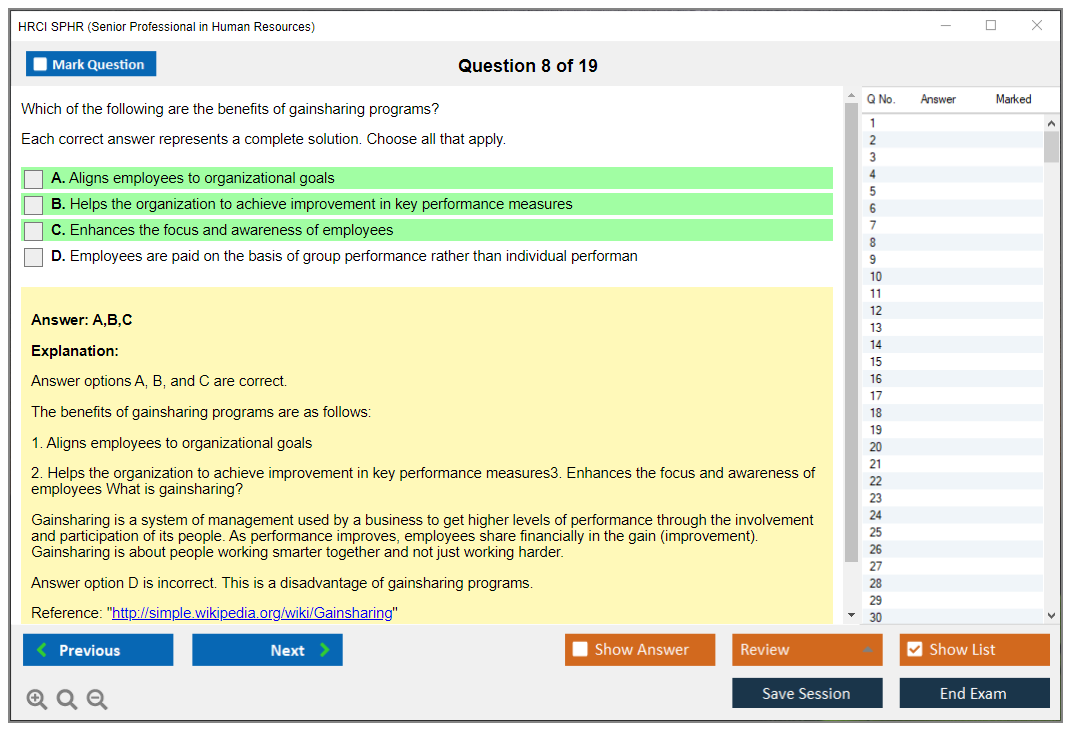
Task: Click the reset zoom magnifier icon
Action: 67,700
